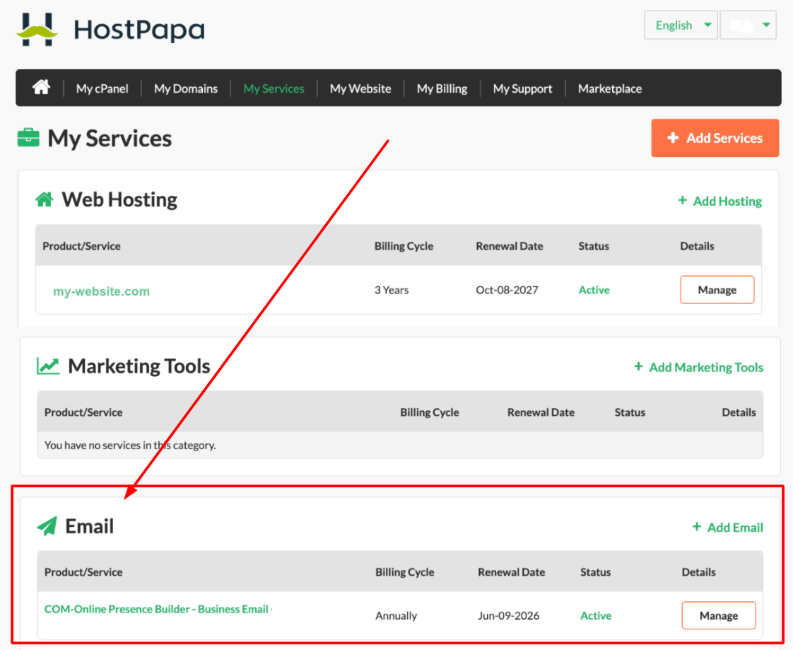Viewport: 793px width, 650px height.
Task: Click the Marketing Tools section heading
Action: pyautogui.click(x=139, y=366)
